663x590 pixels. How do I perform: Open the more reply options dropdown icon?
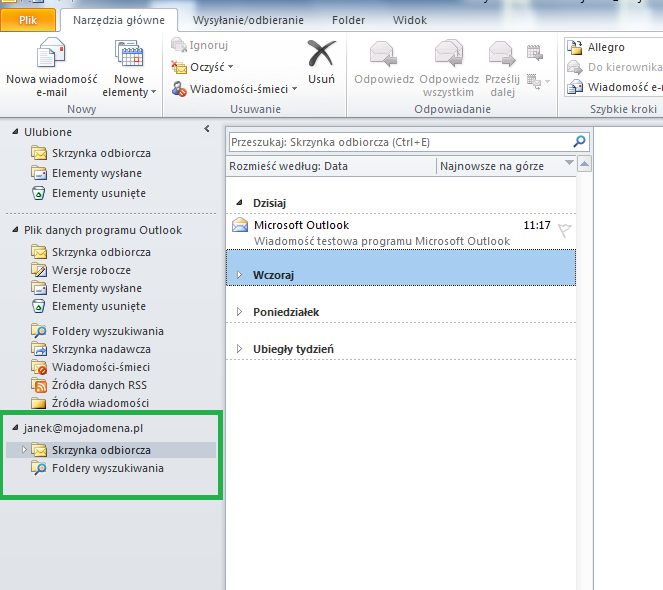point(538,81)
